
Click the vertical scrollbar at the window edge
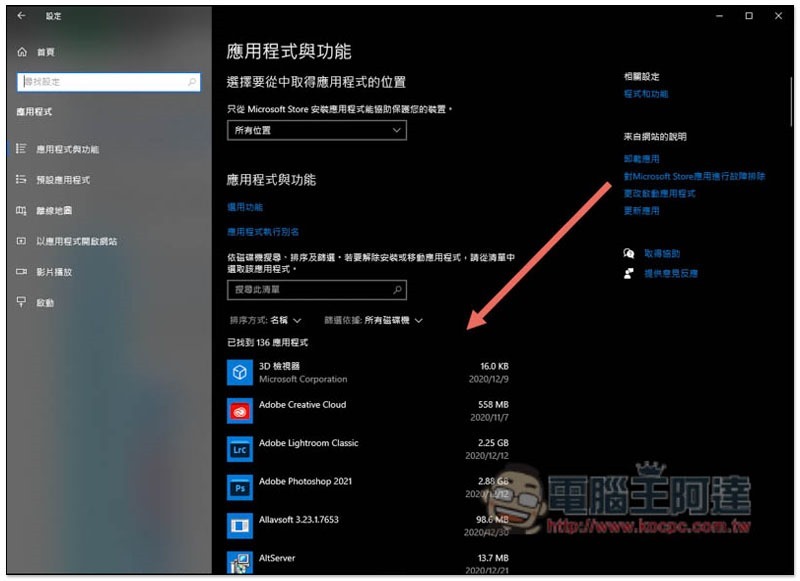click(791, 102)
